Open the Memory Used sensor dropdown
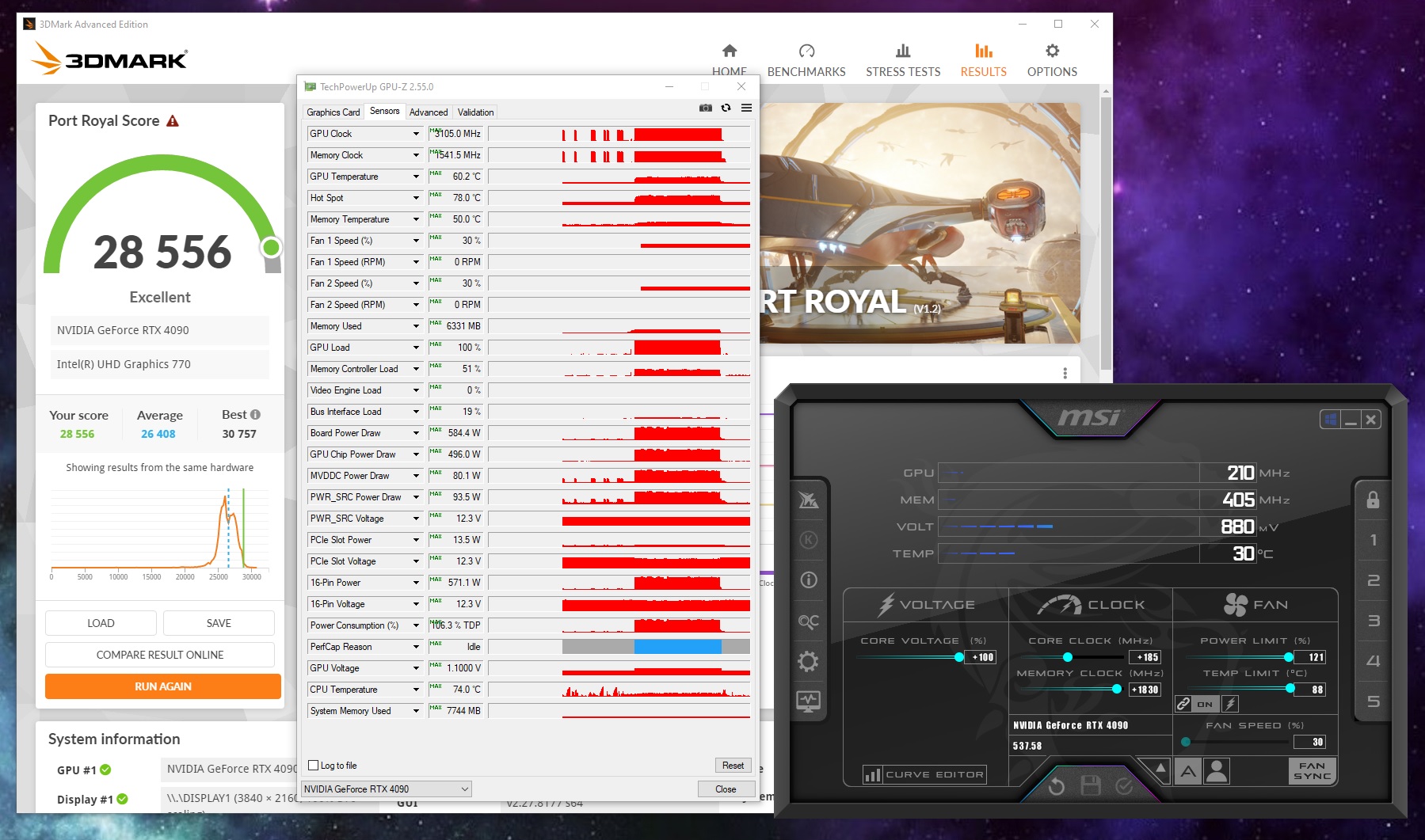Viewport: 1425px width, 840px height. tap(416, 326)
